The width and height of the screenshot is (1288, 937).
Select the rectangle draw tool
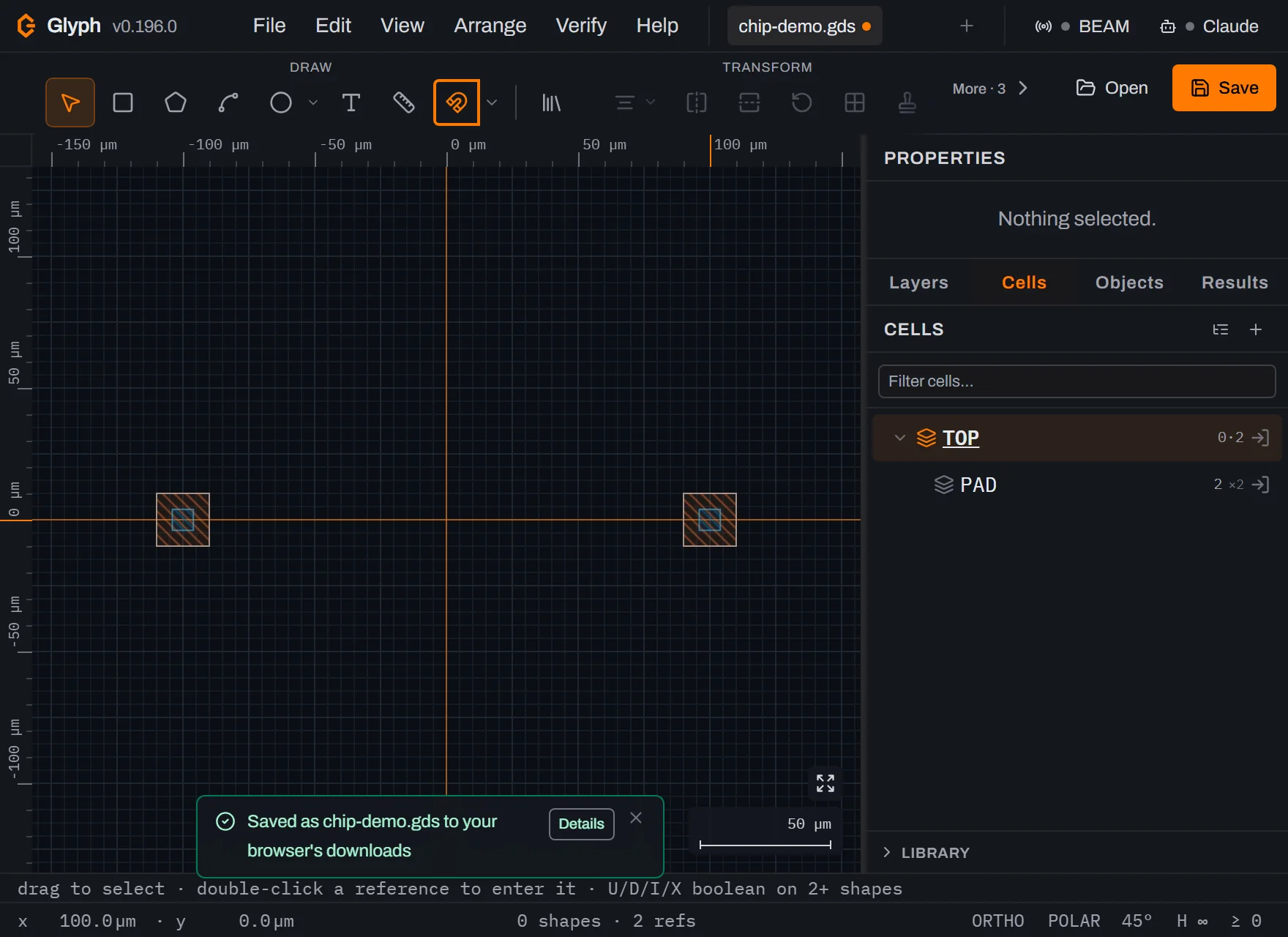click(x=123, y=102)
